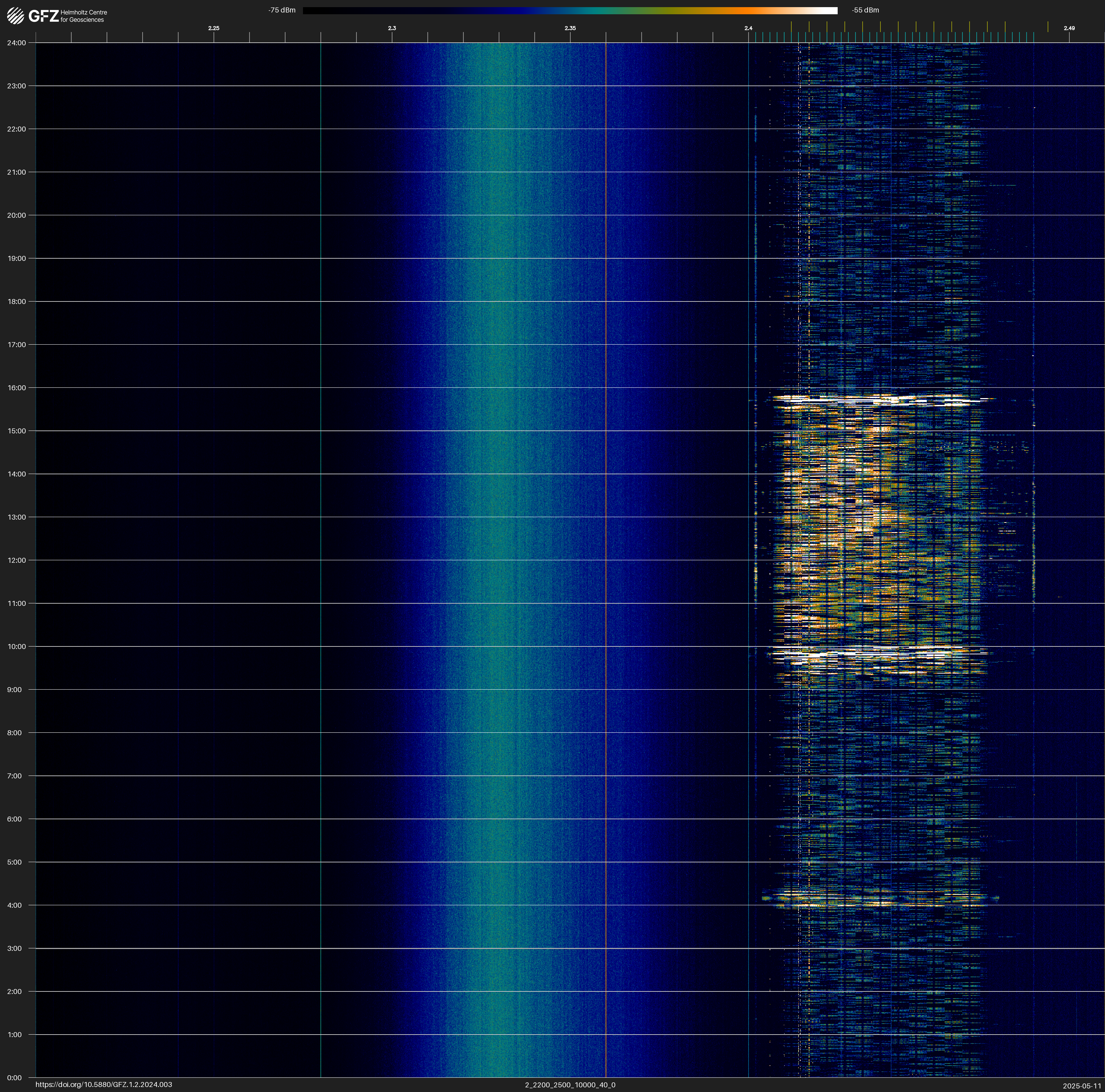Screen dimensions: 1105x1092
Task: Select the 2.35 frequency axis label
Action: click(570, 28)
